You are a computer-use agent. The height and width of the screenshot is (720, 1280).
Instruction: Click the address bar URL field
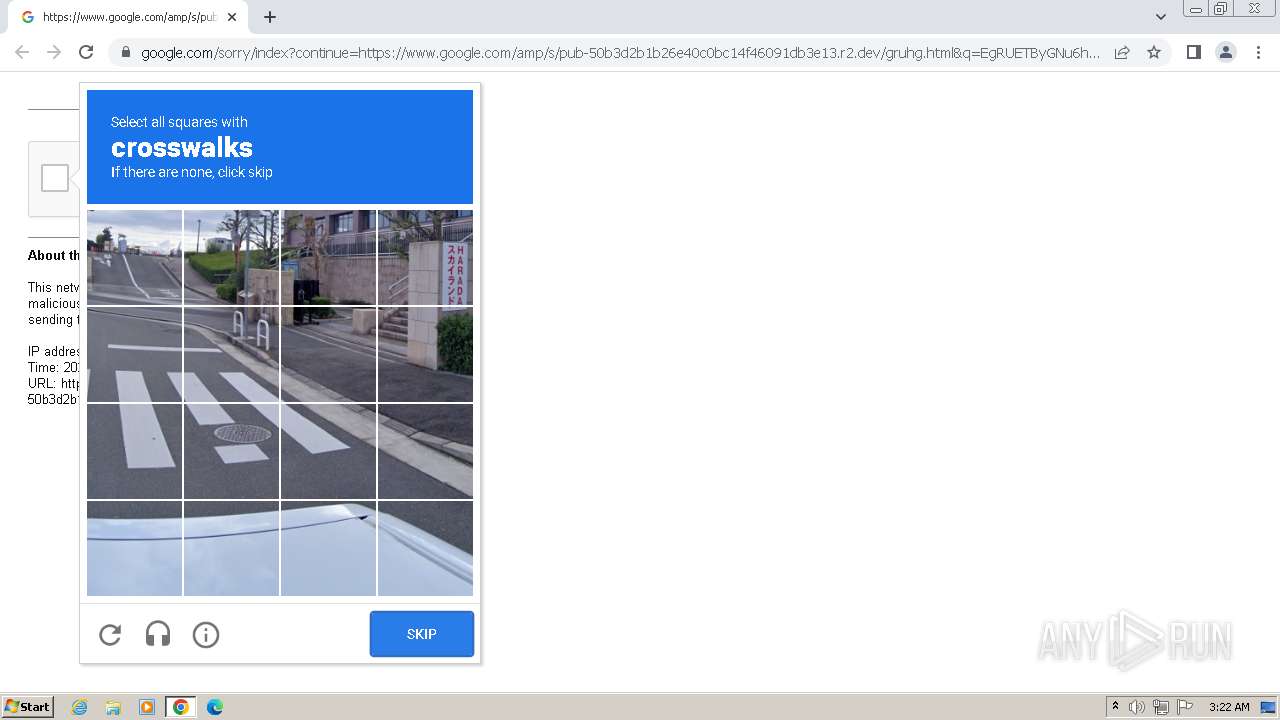(x=620, y=52)
